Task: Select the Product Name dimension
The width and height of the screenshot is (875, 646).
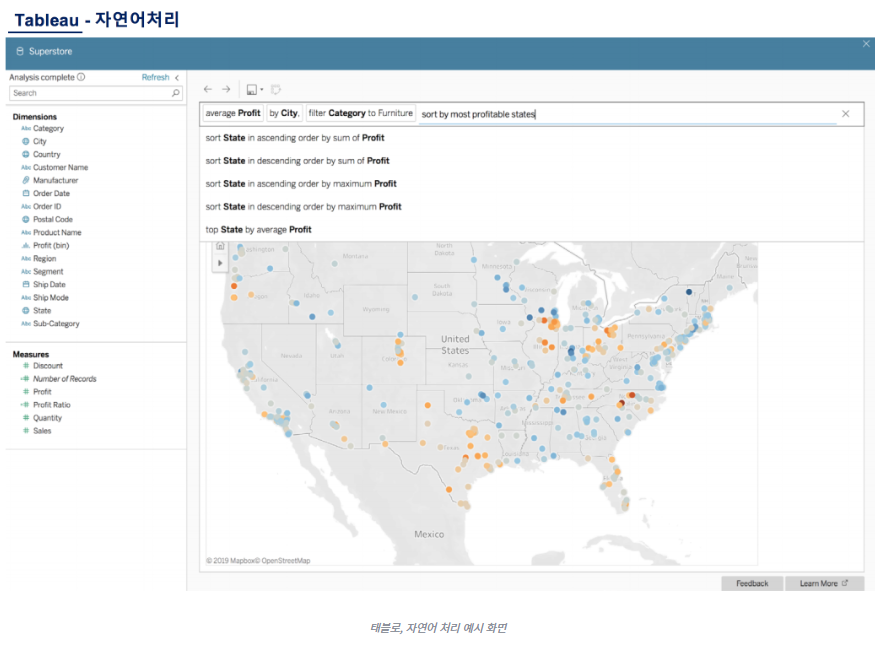Action: tap(57, 233)
